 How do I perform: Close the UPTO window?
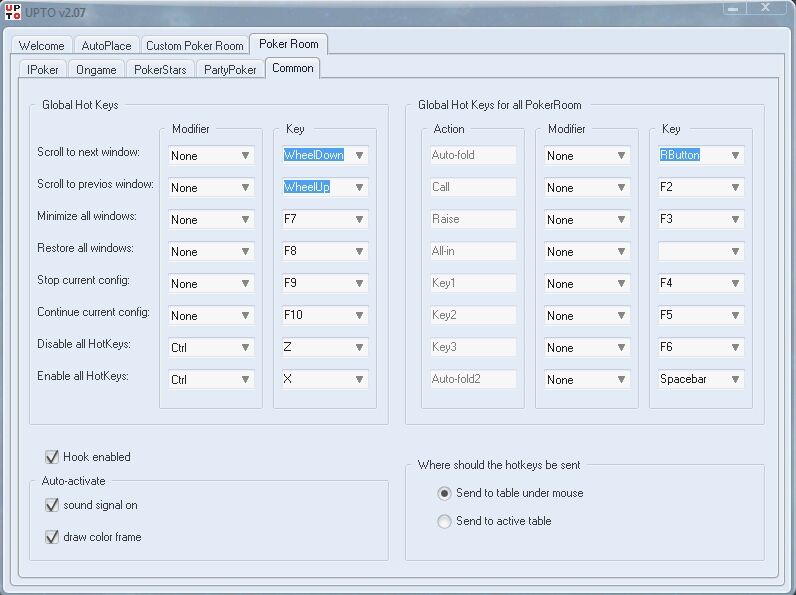pos(767,8)
